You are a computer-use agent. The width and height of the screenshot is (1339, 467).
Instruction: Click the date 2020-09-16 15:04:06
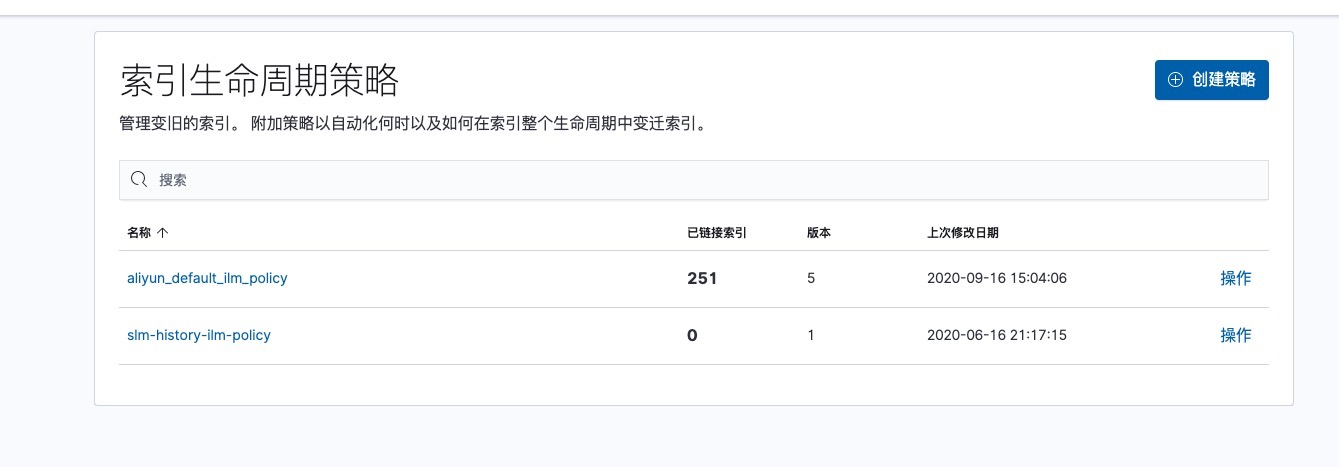coord(997,278)
